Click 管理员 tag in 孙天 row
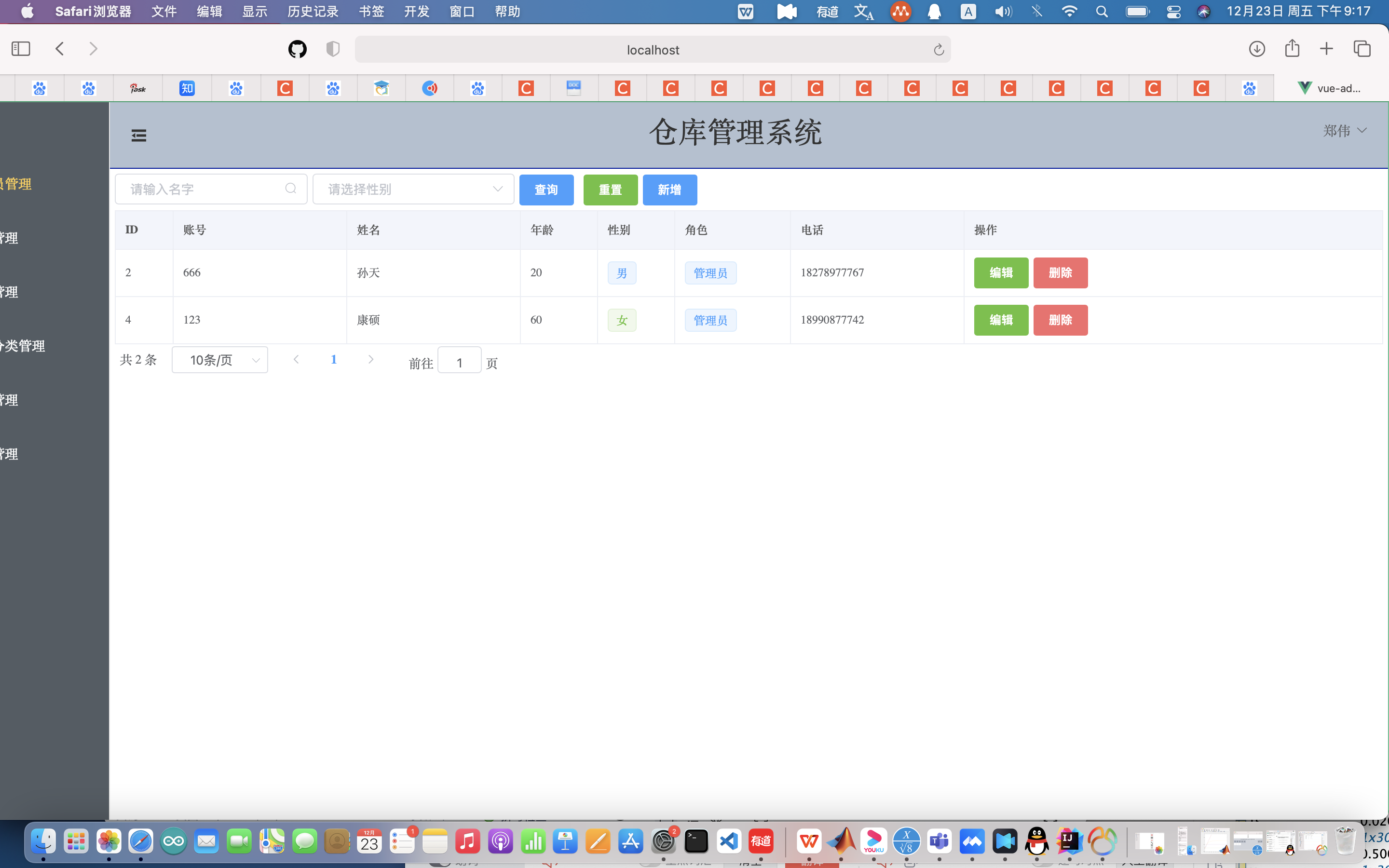The width and height of the screenshot is (1389, 868). tap(710, 273)
